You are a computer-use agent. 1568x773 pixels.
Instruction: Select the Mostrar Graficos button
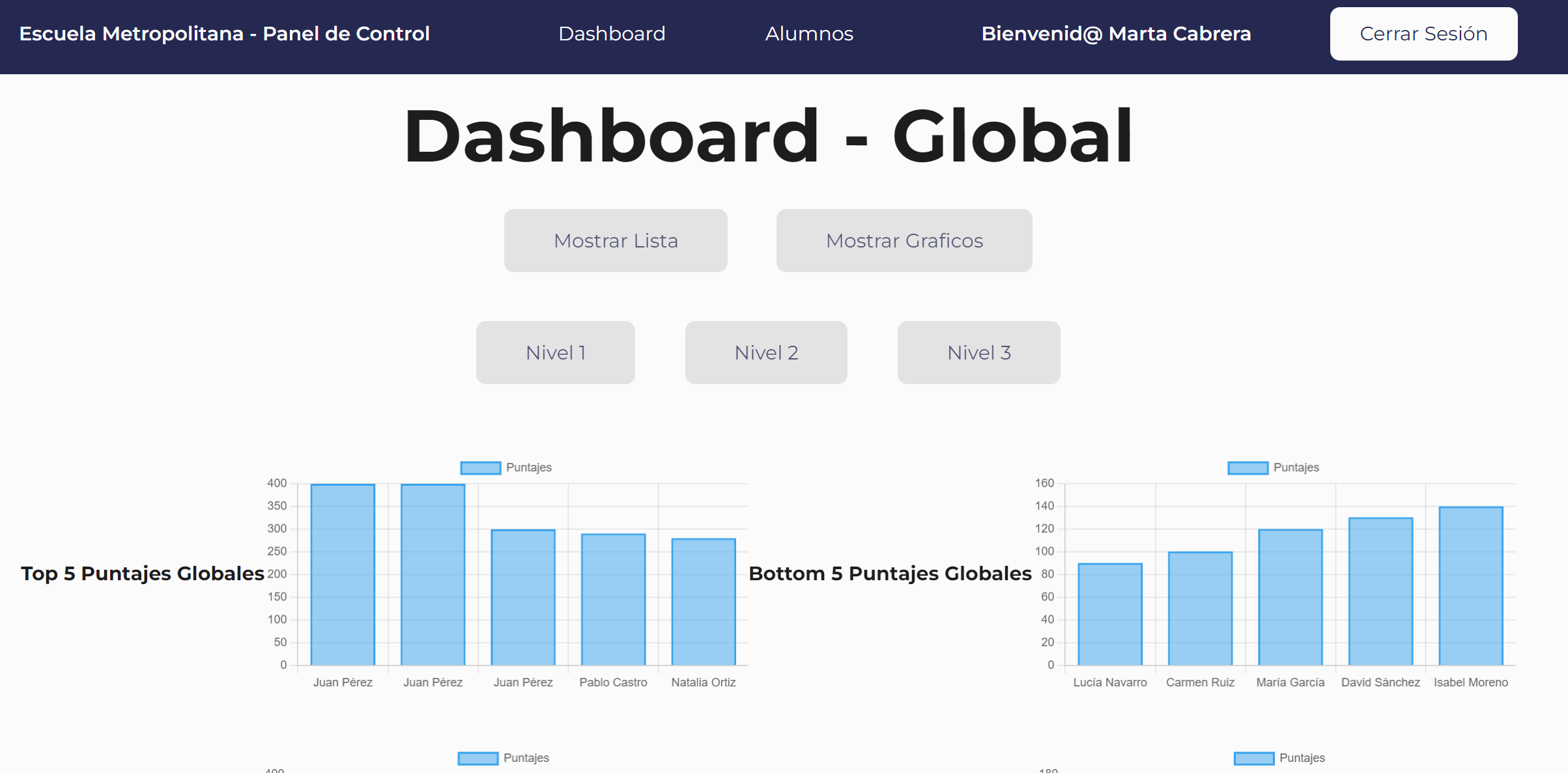point(904,240)
